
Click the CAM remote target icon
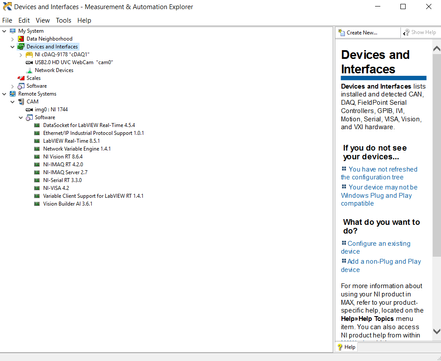(x=21, y=102)
